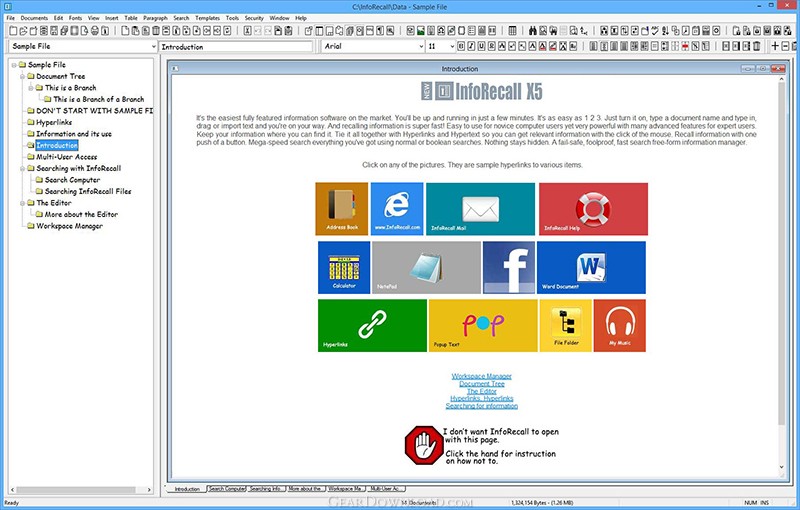Screen dimensions: 800x510
Task: Click the table grid toolbar icon
Action: click(512, 31)
